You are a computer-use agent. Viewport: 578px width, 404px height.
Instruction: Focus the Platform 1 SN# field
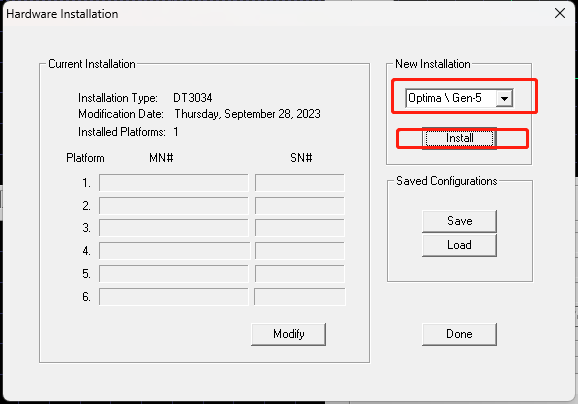(300, 183)
